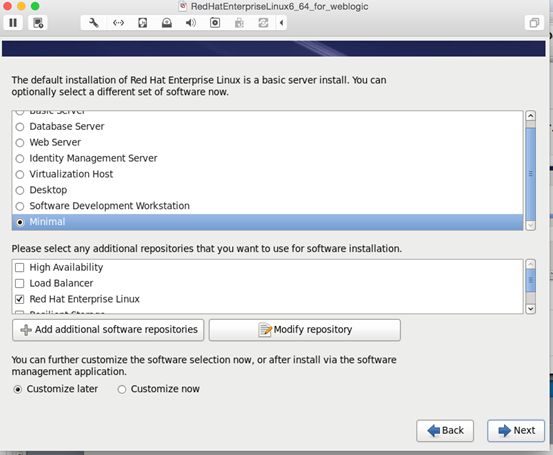This screenshot has height=455, width=553.
Task: Click the hard disk toolbar icon
Action: (142, 23)
